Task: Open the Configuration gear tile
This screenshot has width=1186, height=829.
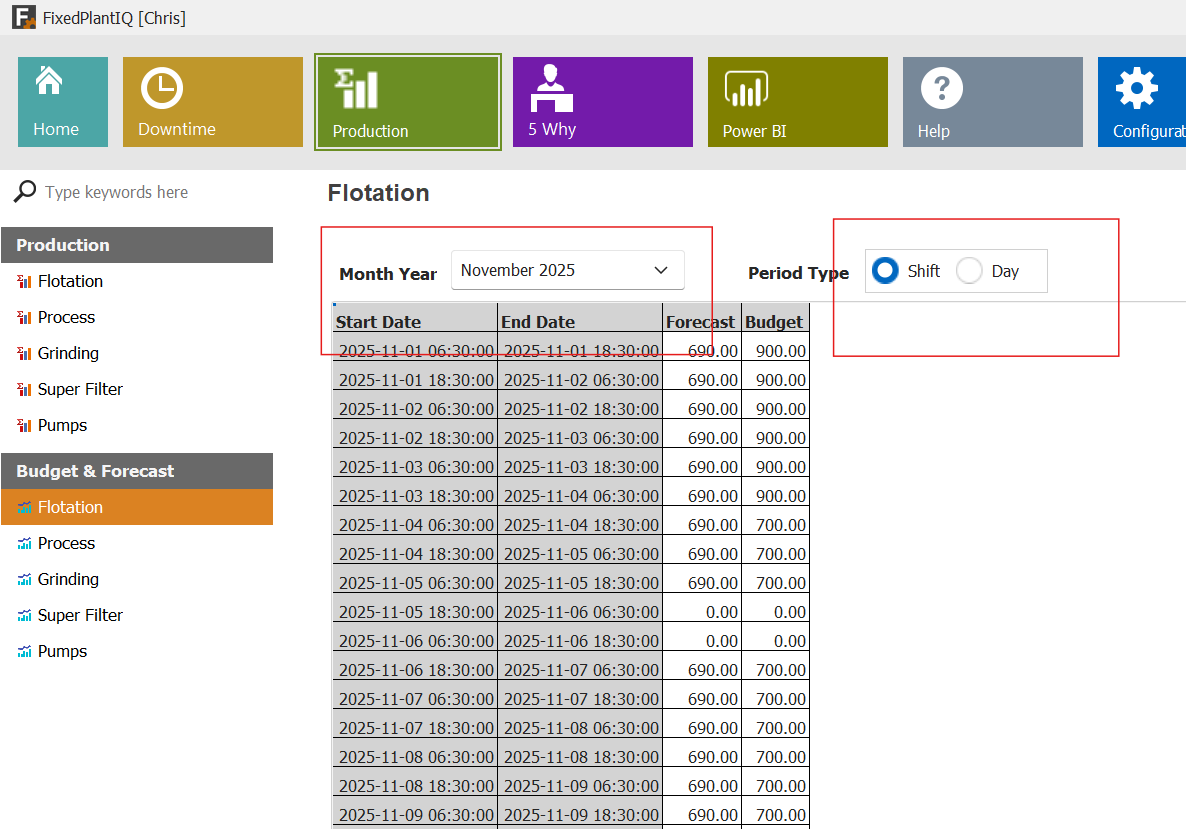Action: tap(1141, 102)
